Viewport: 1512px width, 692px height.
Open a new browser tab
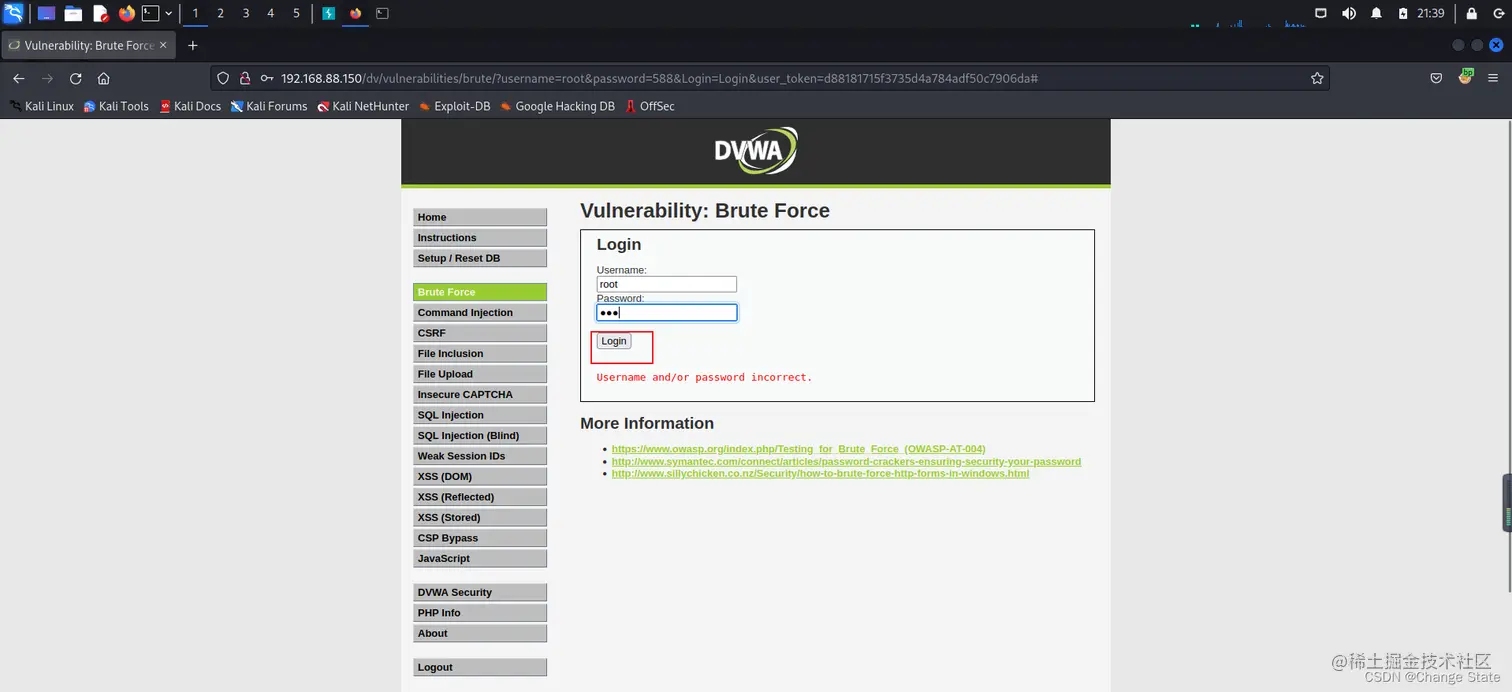(x=193, y=45)
